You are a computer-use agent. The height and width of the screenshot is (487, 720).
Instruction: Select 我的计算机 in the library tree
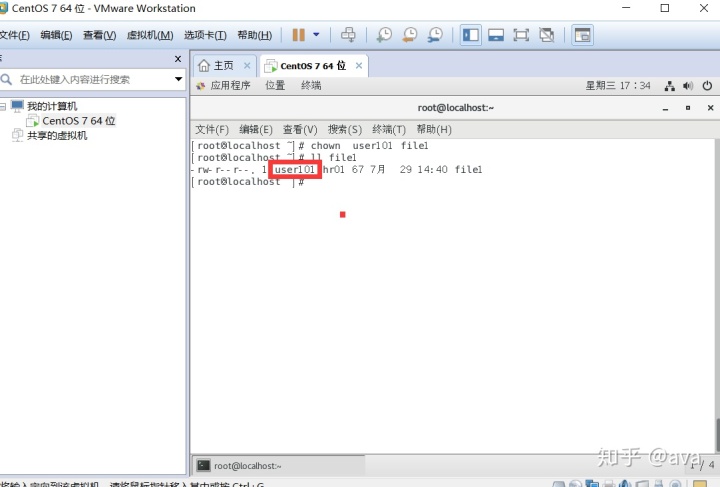pos(52,106)
